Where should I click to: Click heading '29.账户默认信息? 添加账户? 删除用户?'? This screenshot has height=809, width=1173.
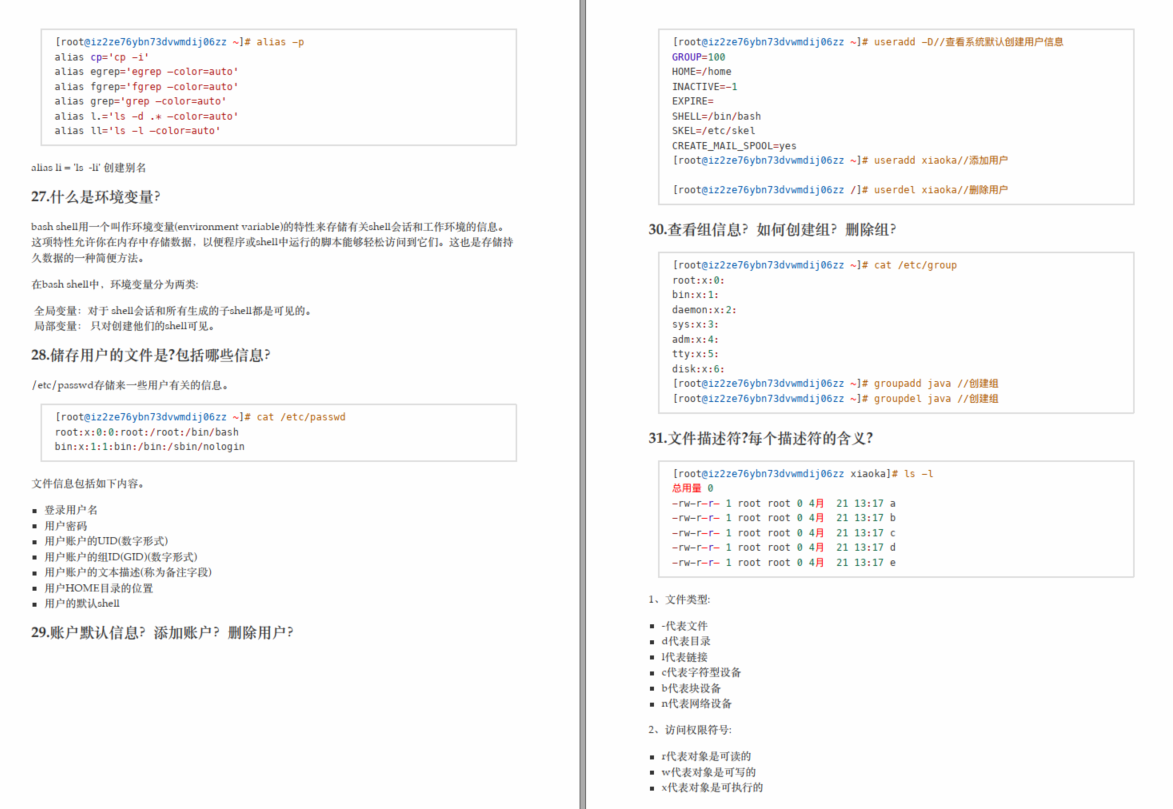[x=162, y=632]
